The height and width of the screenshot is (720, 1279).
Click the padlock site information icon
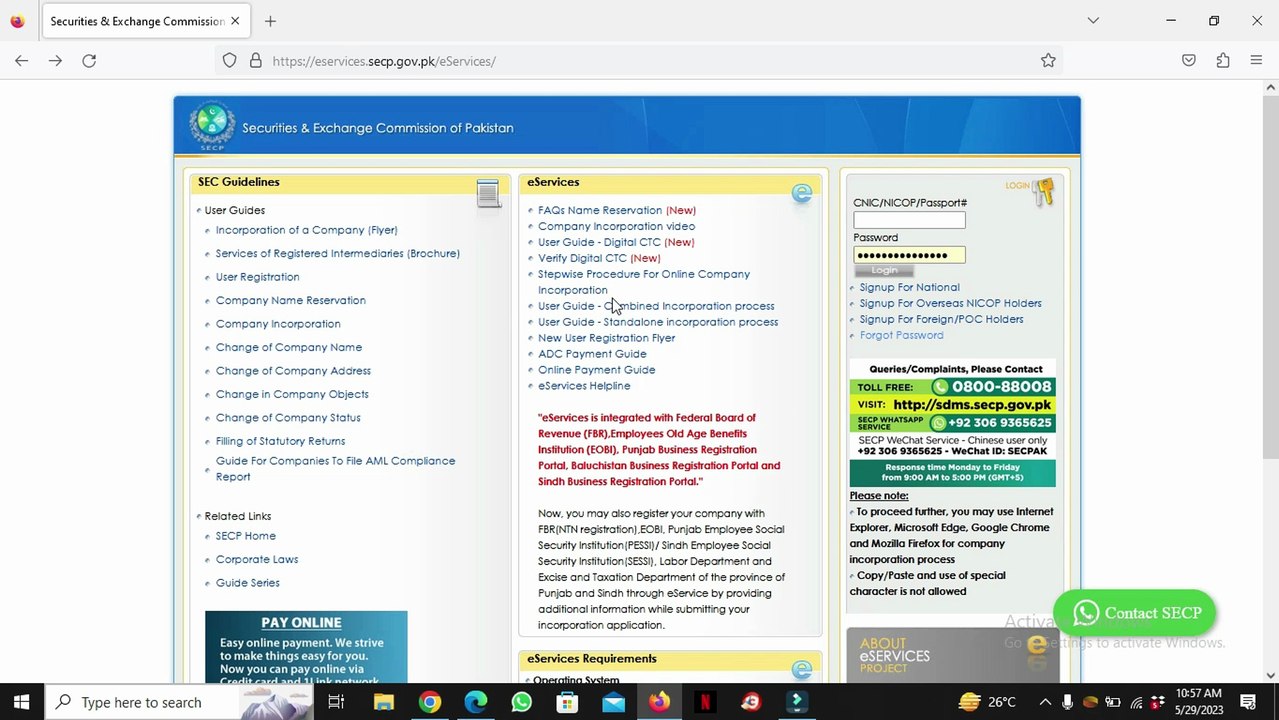coord(255,61)
